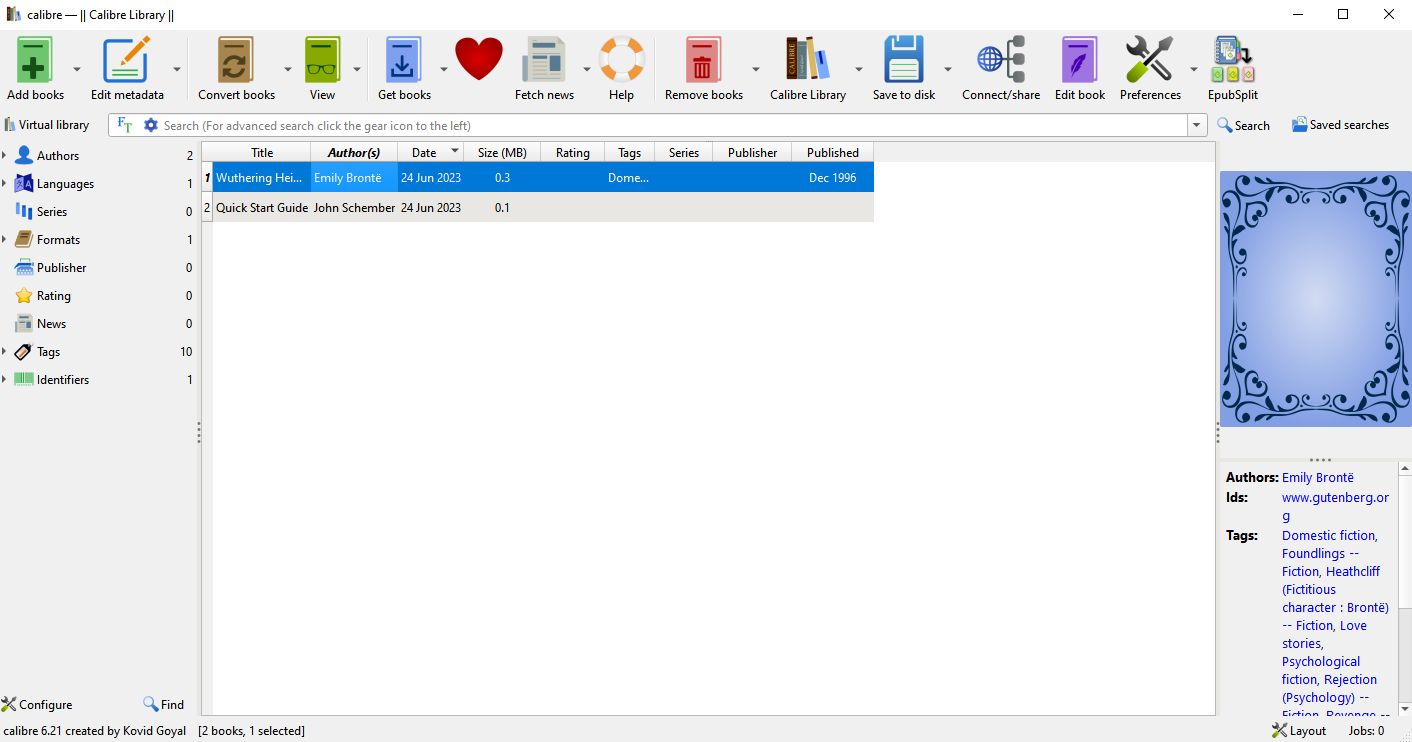Click the Emily Brontë author link
Screen dimensions: 1412x742
point(1318,478)
